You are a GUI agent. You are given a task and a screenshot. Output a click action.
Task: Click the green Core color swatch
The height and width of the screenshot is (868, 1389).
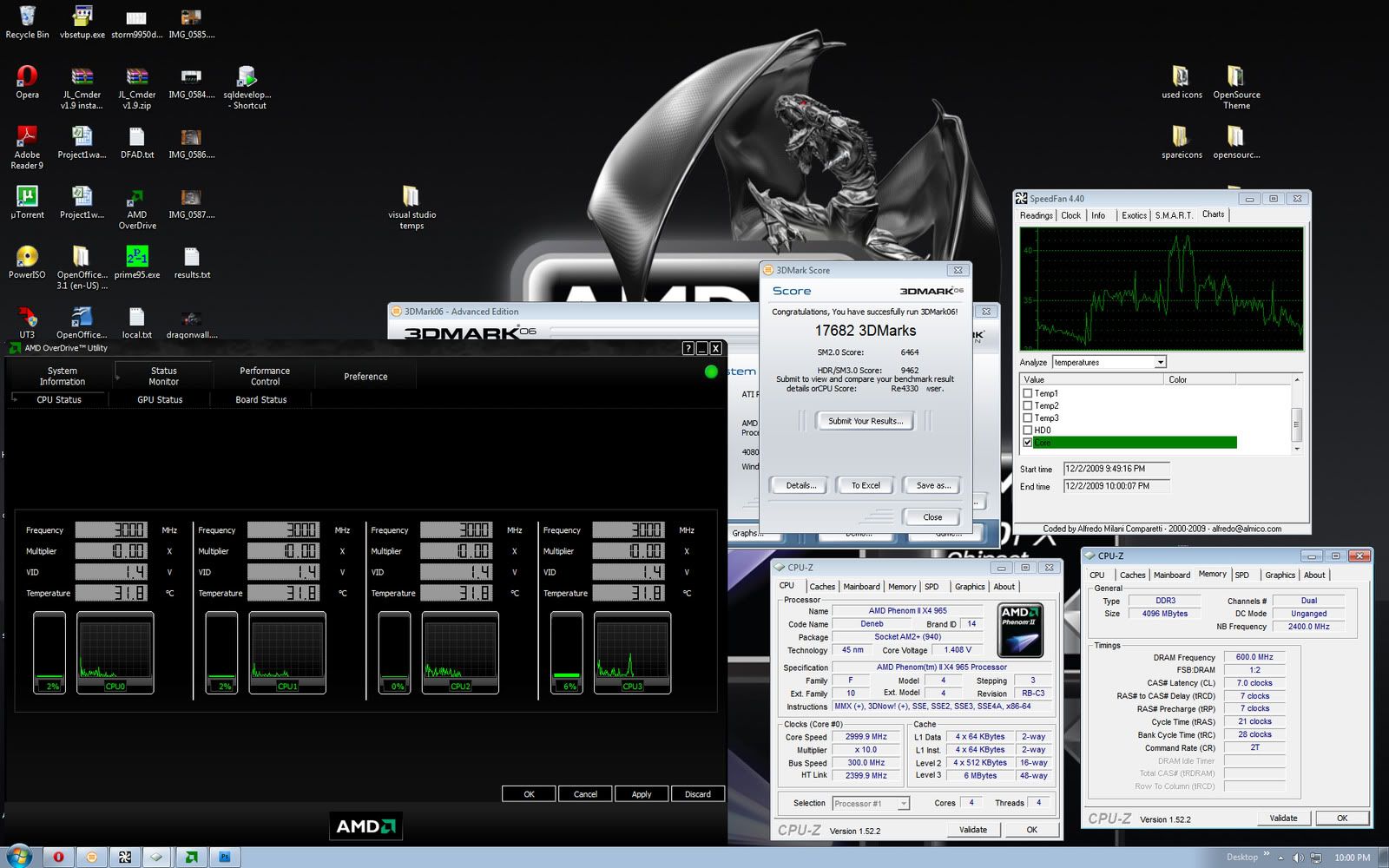tap(1198, 443)
